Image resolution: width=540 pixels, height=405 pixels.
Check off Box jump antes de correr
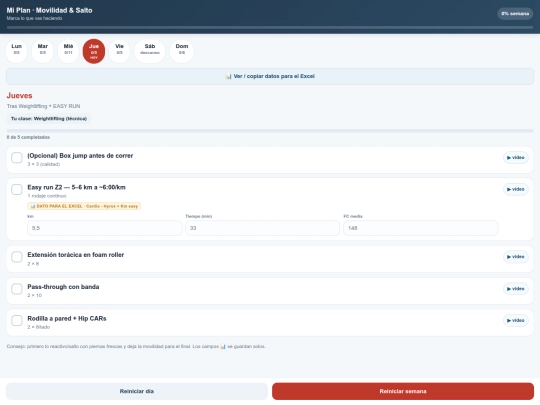click(x=17, y=158)
